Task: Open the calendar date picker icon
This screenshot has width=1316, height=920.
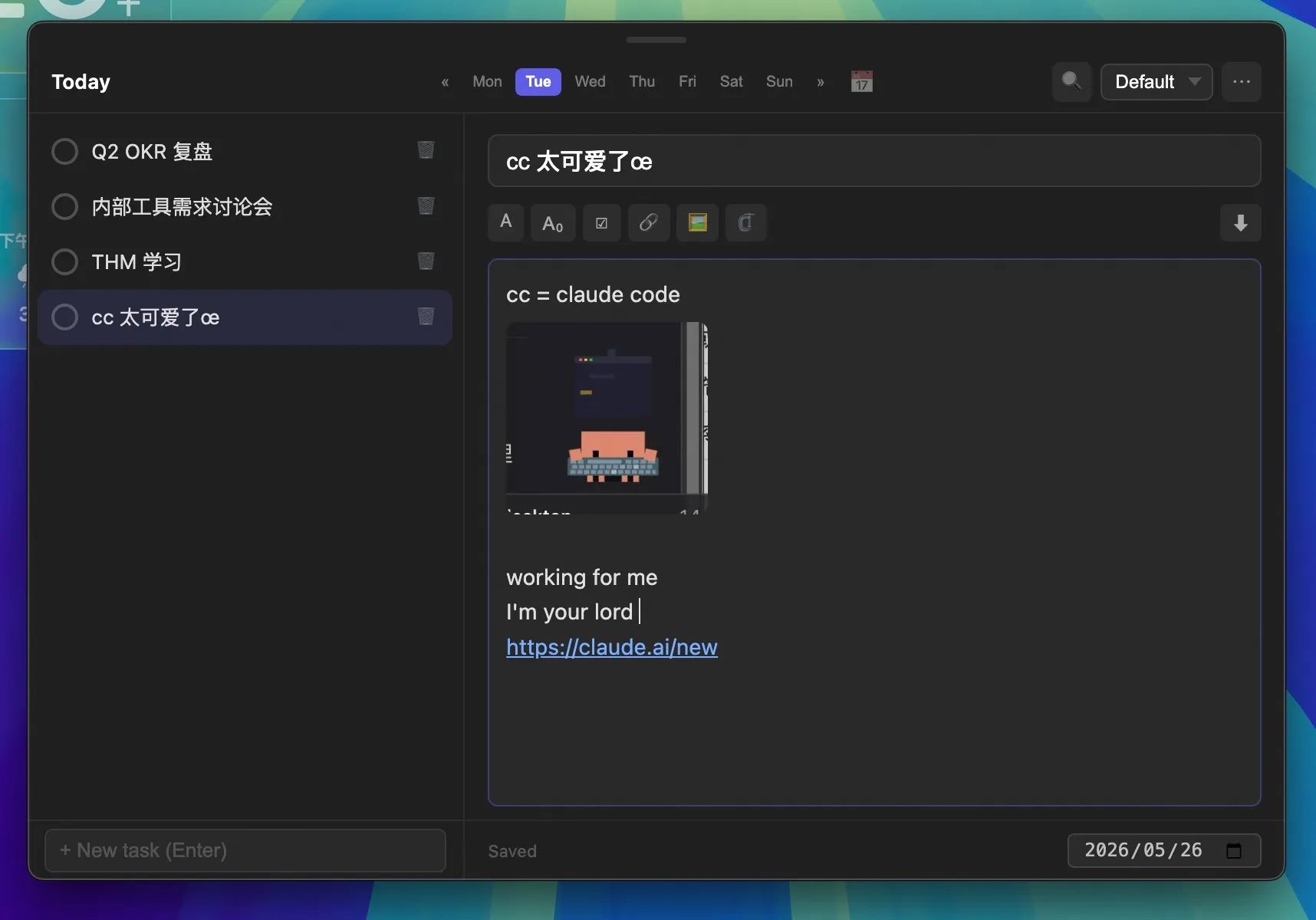Action: 861,81
